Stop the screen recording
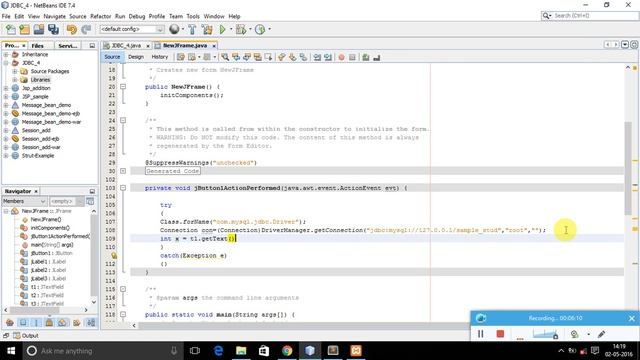The width and height of the screenshot is (640, 360). (500, 334)
